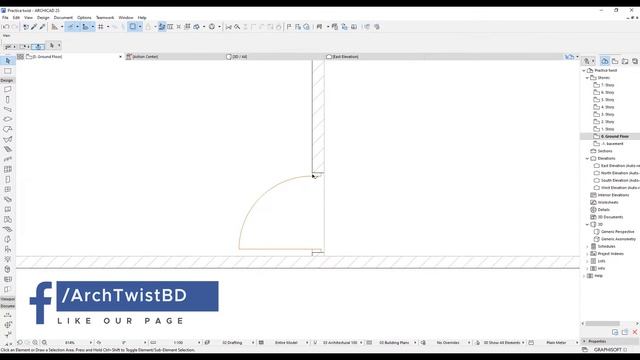Open the grid options dropdown arrow
This screenshot has height=360, width=640.
[x=108, y=27]
